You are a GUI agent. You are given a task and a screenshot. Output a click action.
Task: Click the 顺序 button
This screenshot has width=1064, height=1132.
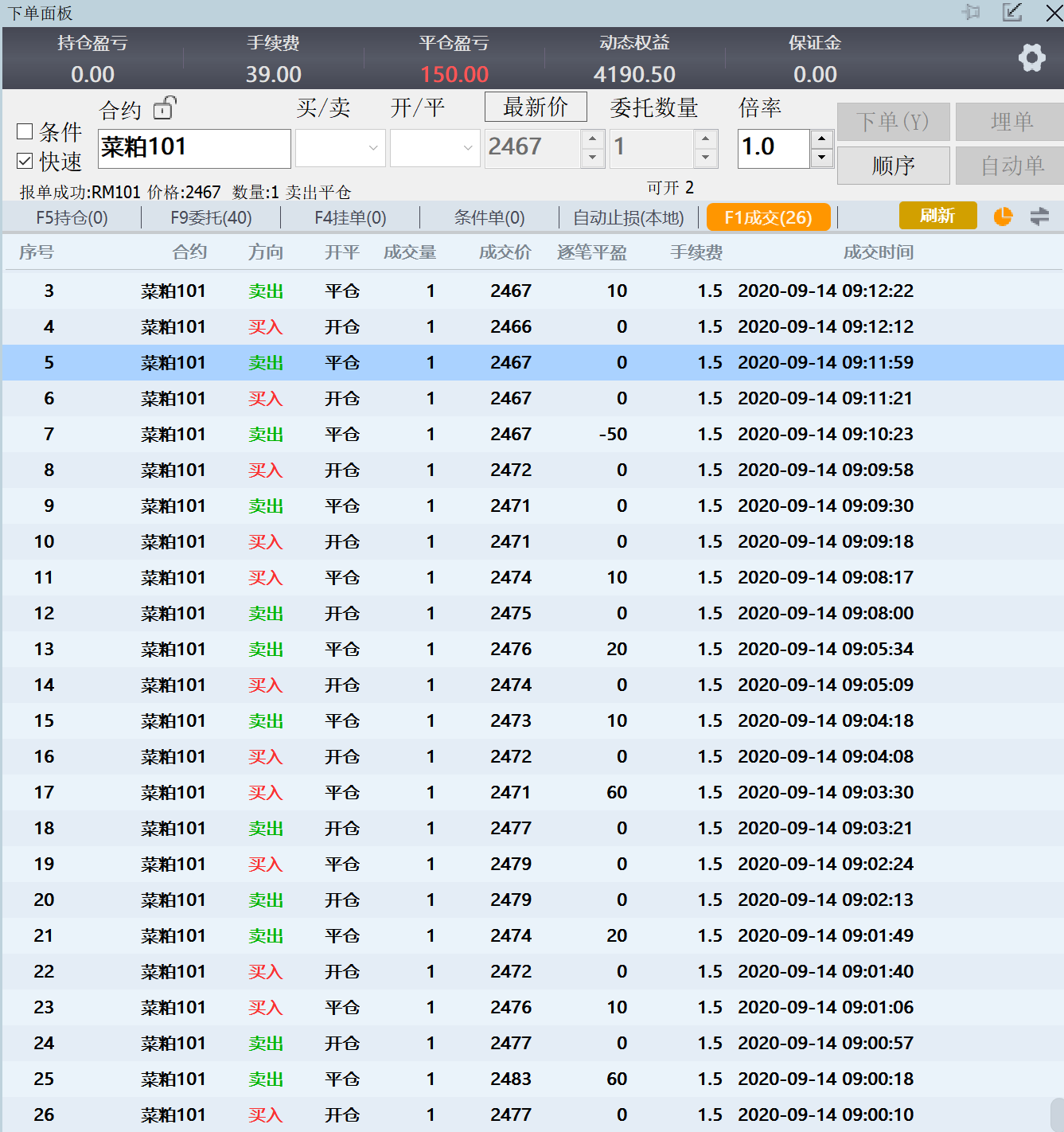click(893, 166)
